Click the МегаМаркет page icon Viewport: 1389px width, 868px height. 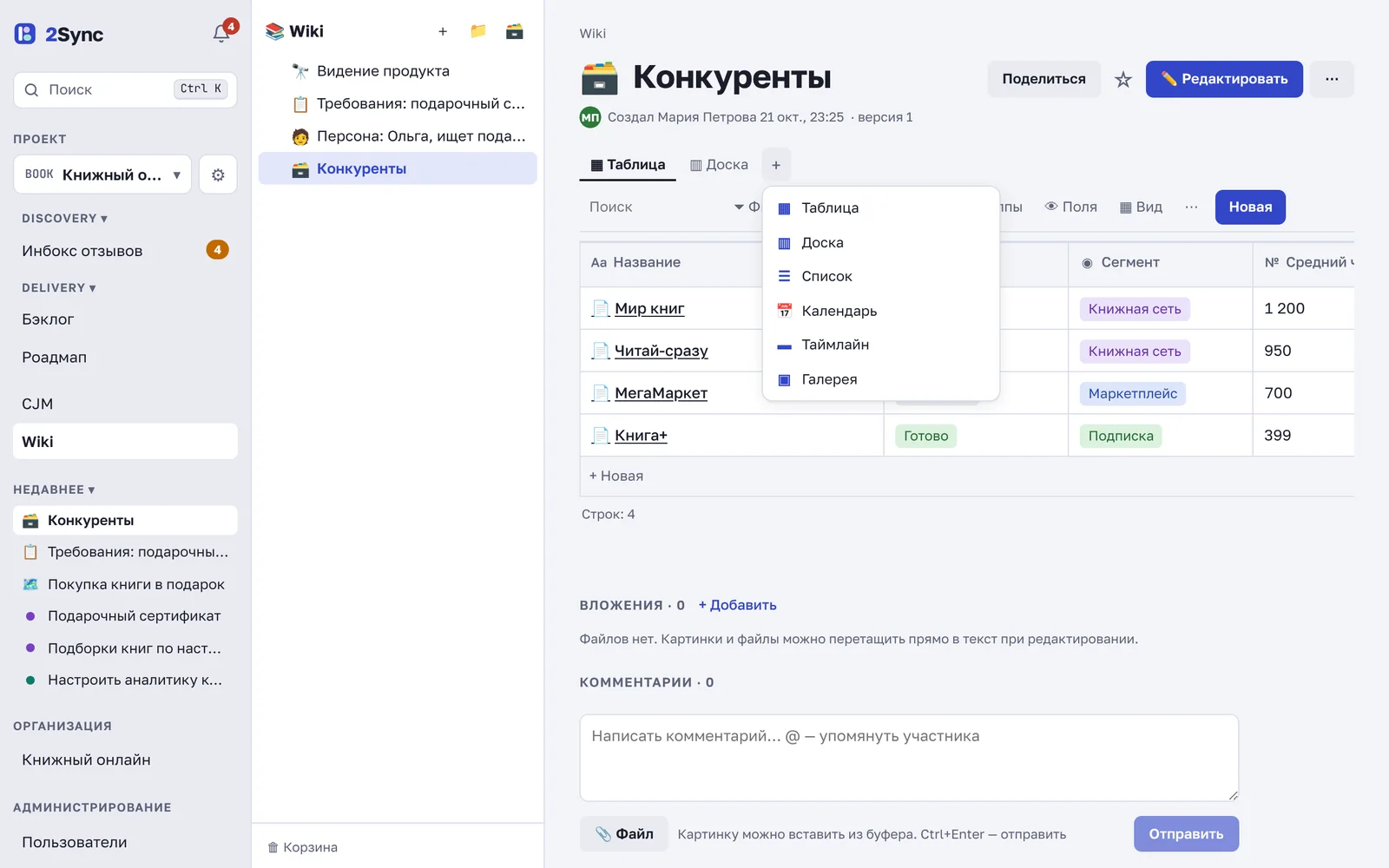tap(600, 393)
